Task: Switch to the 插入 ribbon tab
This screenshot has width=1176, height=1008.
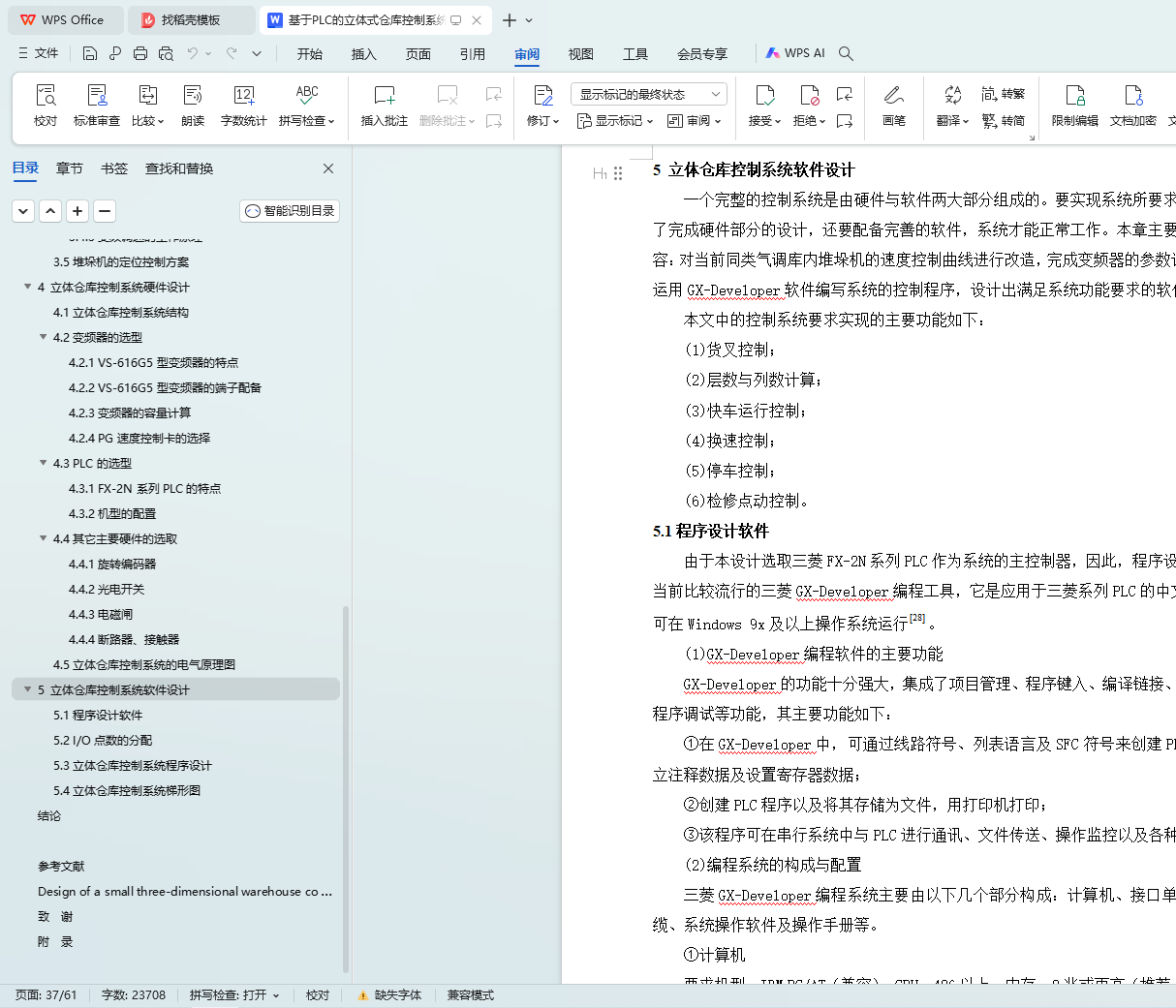Action: (363, 53)
